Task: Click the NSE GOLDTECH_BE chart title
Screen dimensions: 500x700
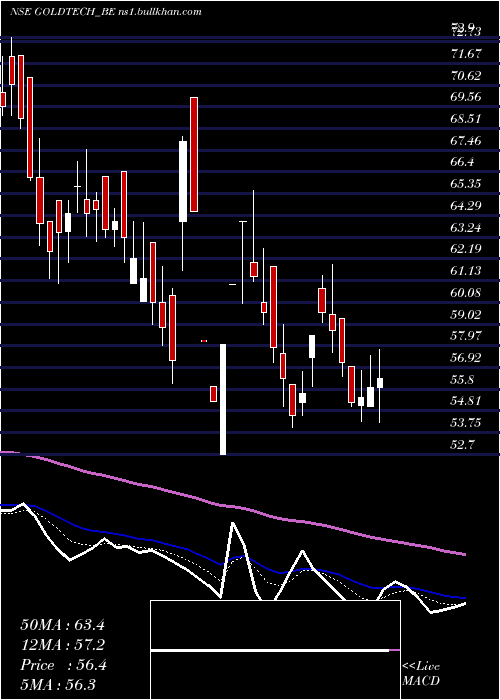Action: [x=105, y=12]
